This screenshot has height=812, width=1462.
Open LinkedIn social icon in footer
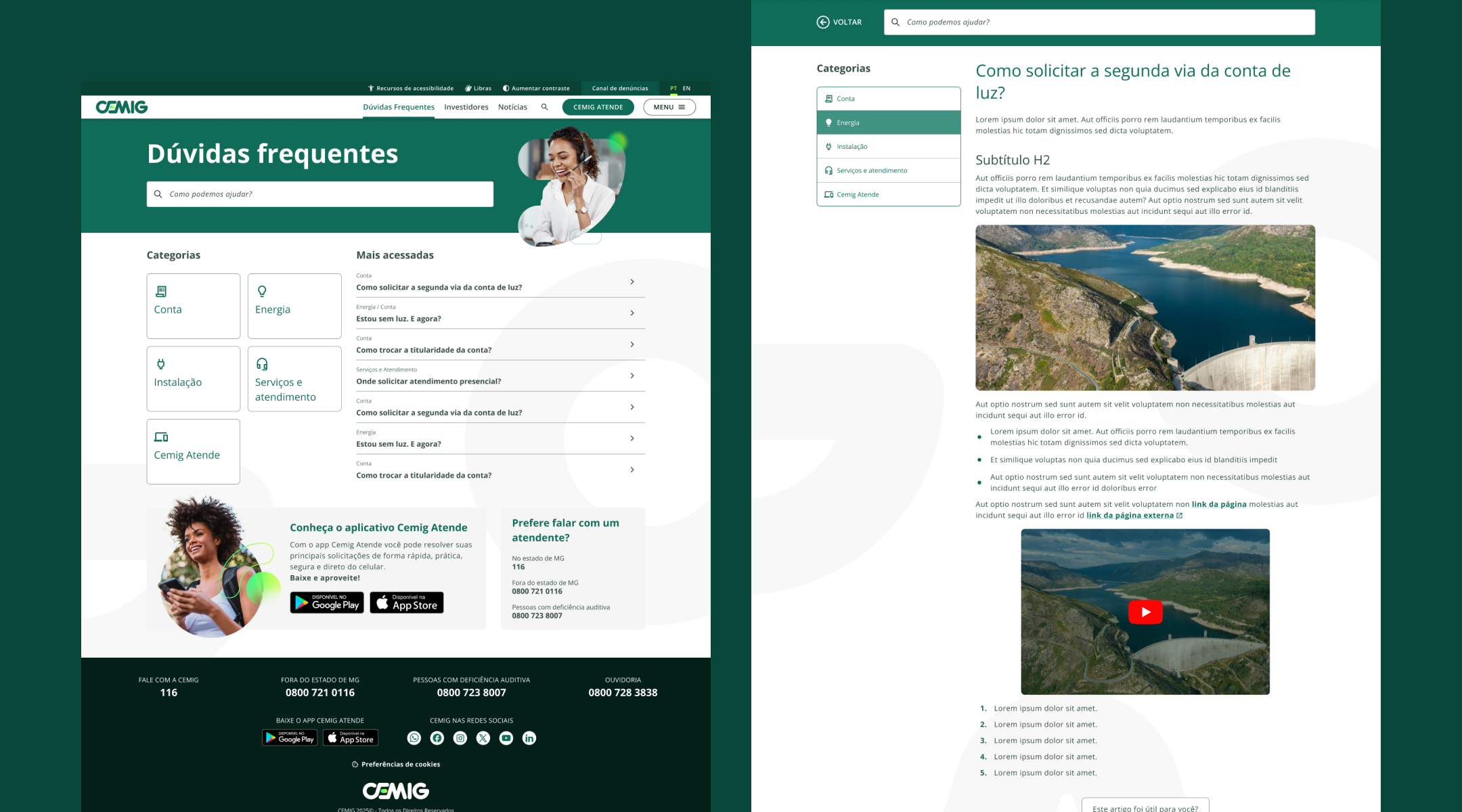pyautogui.click(x=529, y=738)
